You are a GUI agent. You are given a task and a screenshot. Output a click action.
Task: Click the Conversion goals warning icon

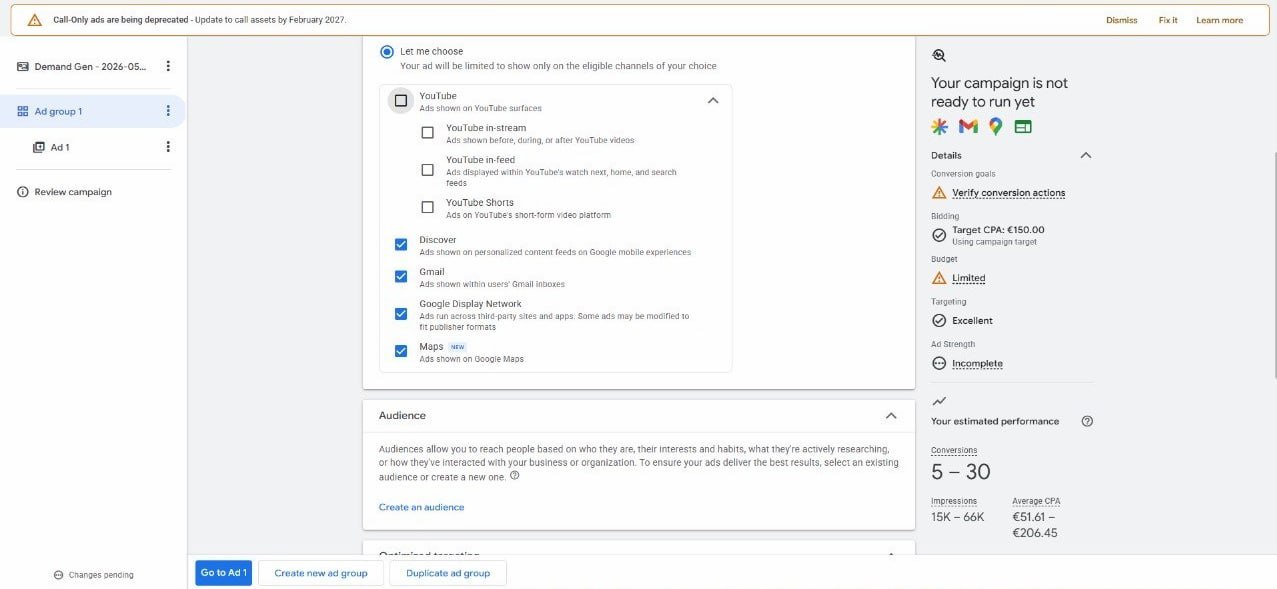point(939,192)
